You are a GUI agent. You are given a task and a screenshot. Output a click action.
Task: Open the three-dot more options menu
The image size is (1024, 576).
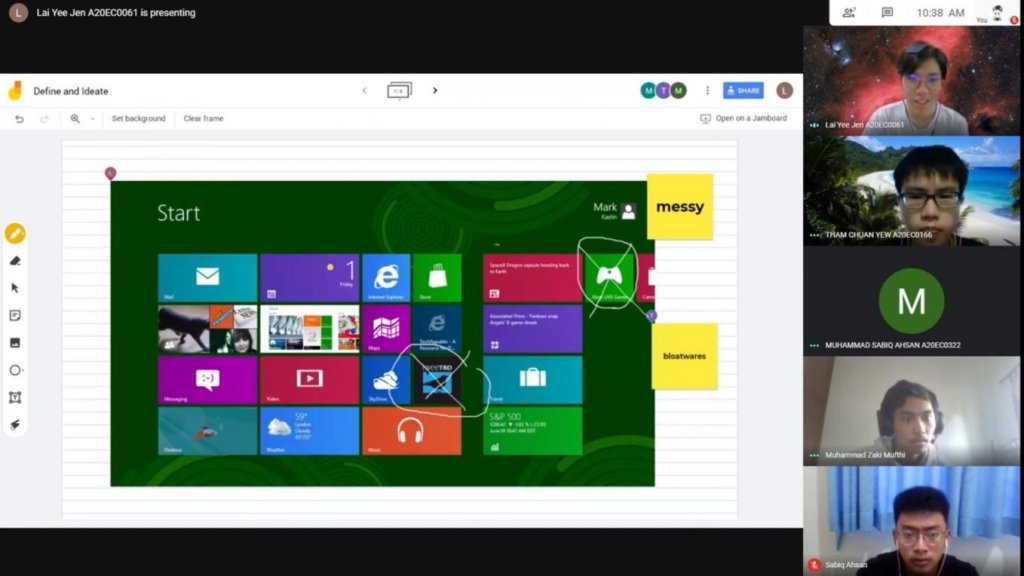pyautogui.click(x=708, y=91)
